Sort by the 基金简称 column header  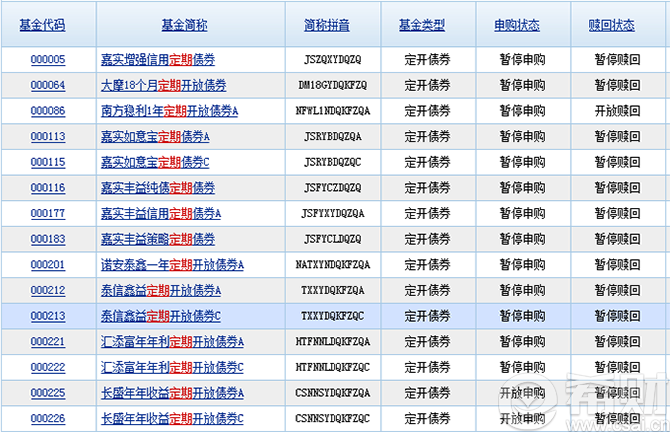(185, 25)
